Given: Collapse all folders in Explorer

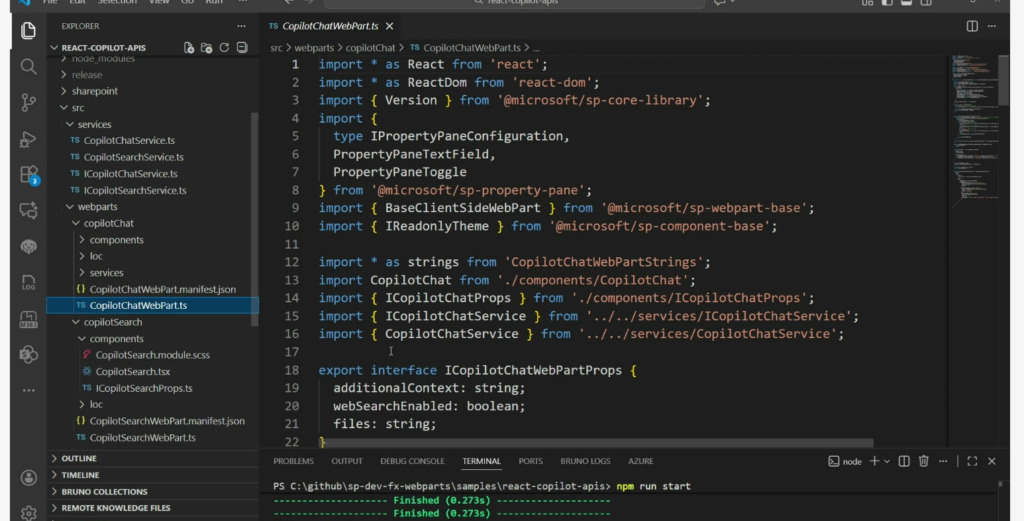Looking at the screenshot, I should (241, 48).
